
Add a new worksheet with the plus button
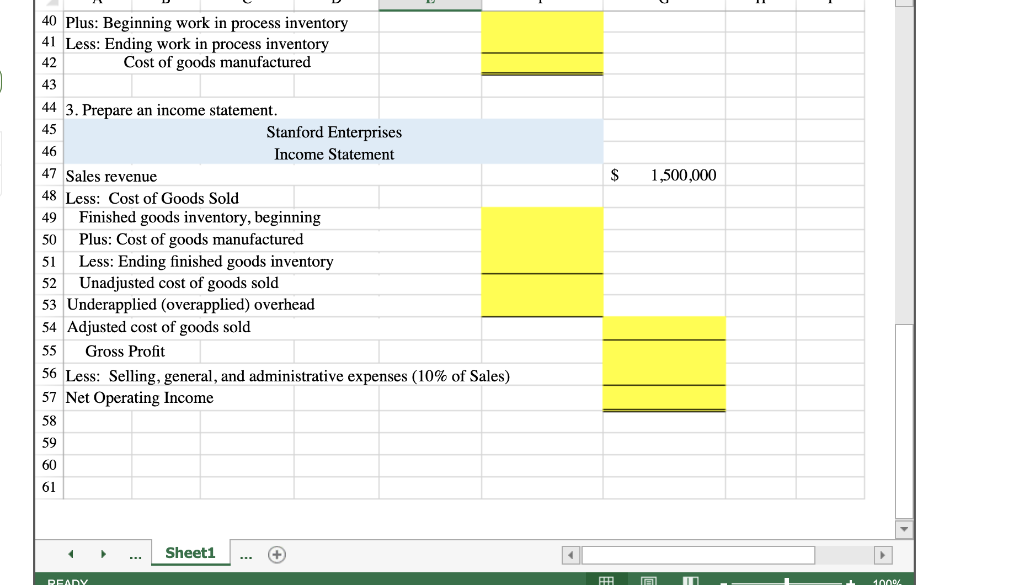coord(275,552)
